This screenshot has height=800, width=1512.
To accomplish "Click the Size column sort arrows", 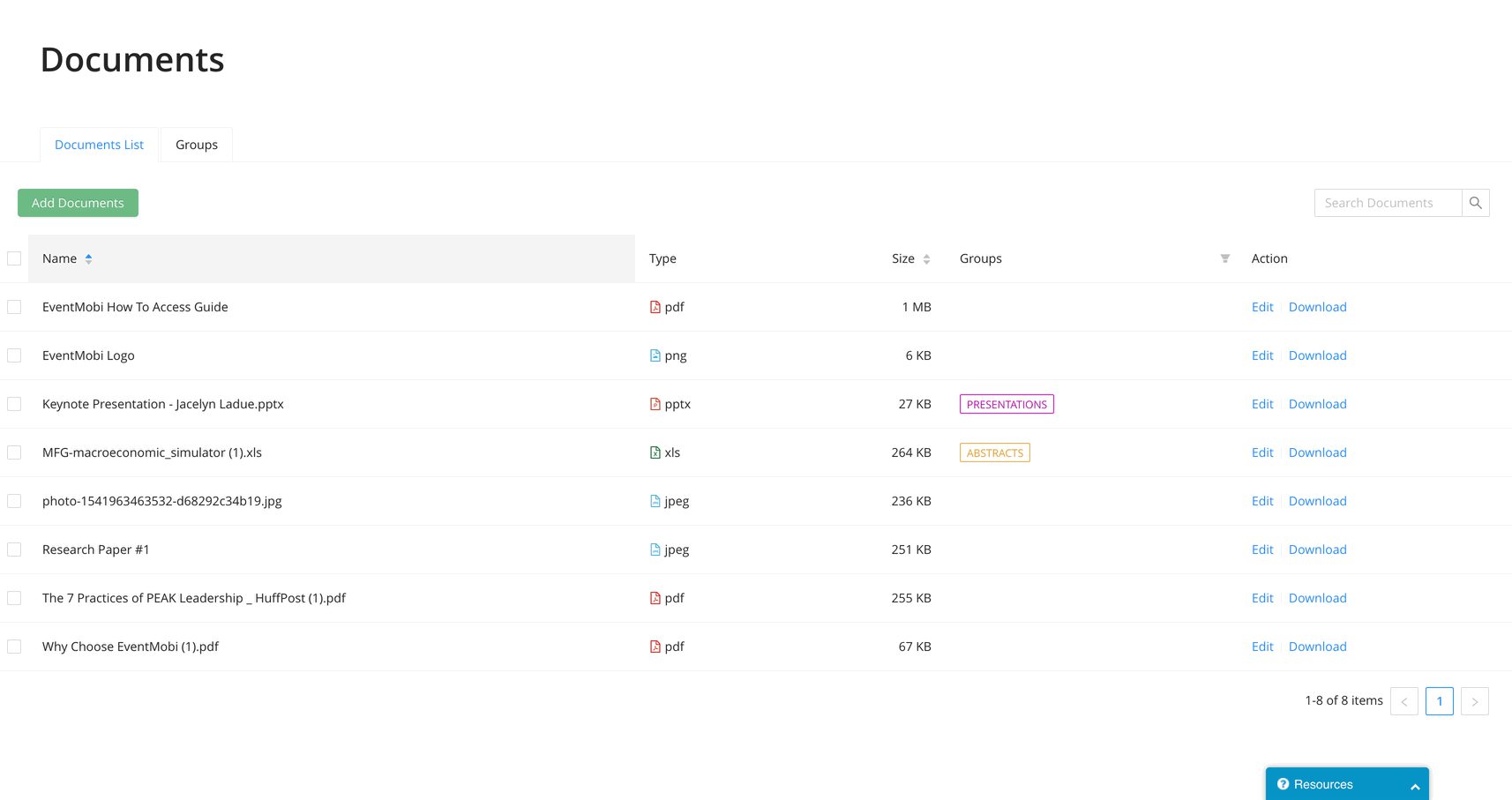I will (926, 259).
